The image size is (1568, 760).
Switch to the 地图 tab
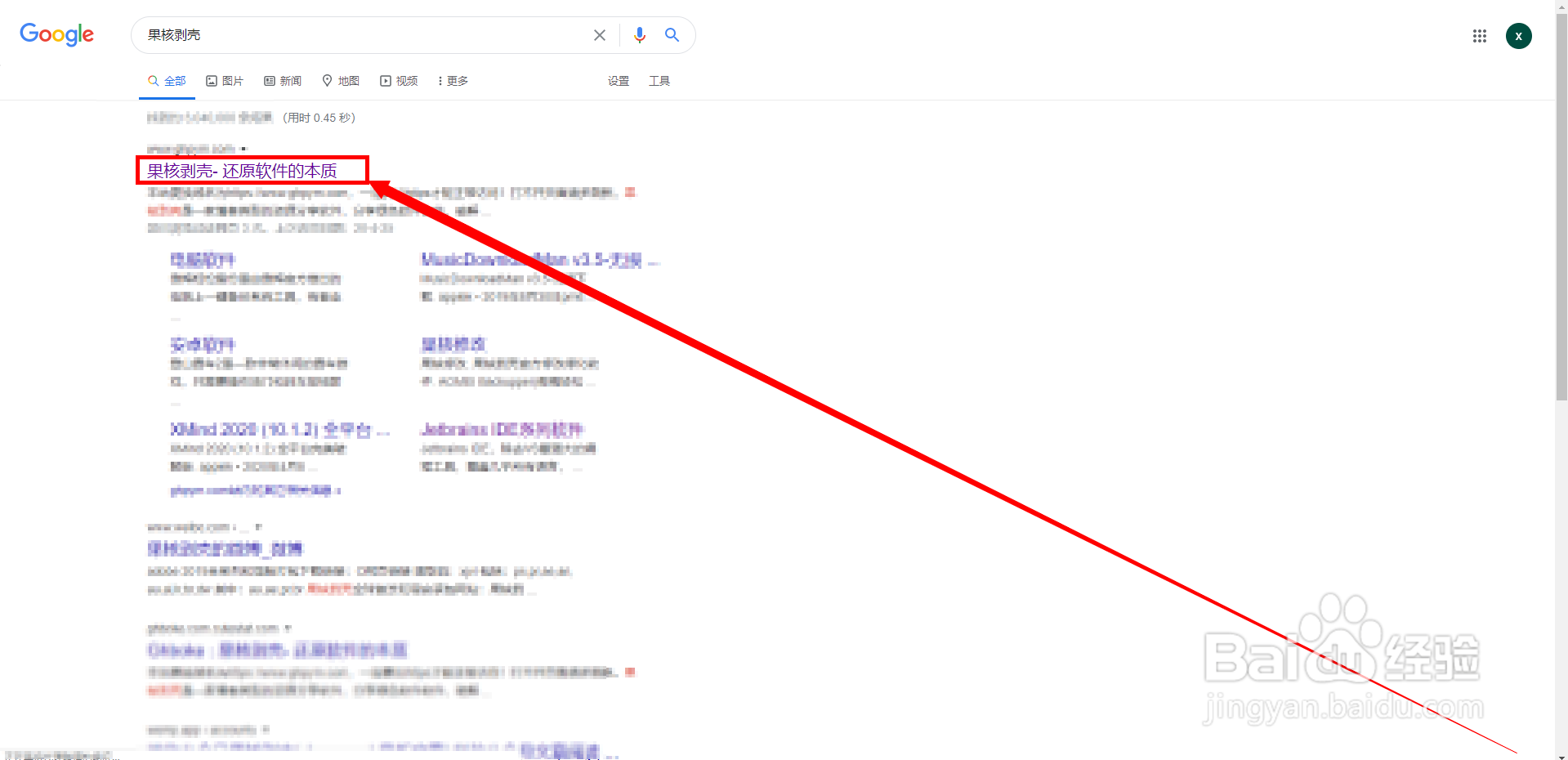point(341,81)
